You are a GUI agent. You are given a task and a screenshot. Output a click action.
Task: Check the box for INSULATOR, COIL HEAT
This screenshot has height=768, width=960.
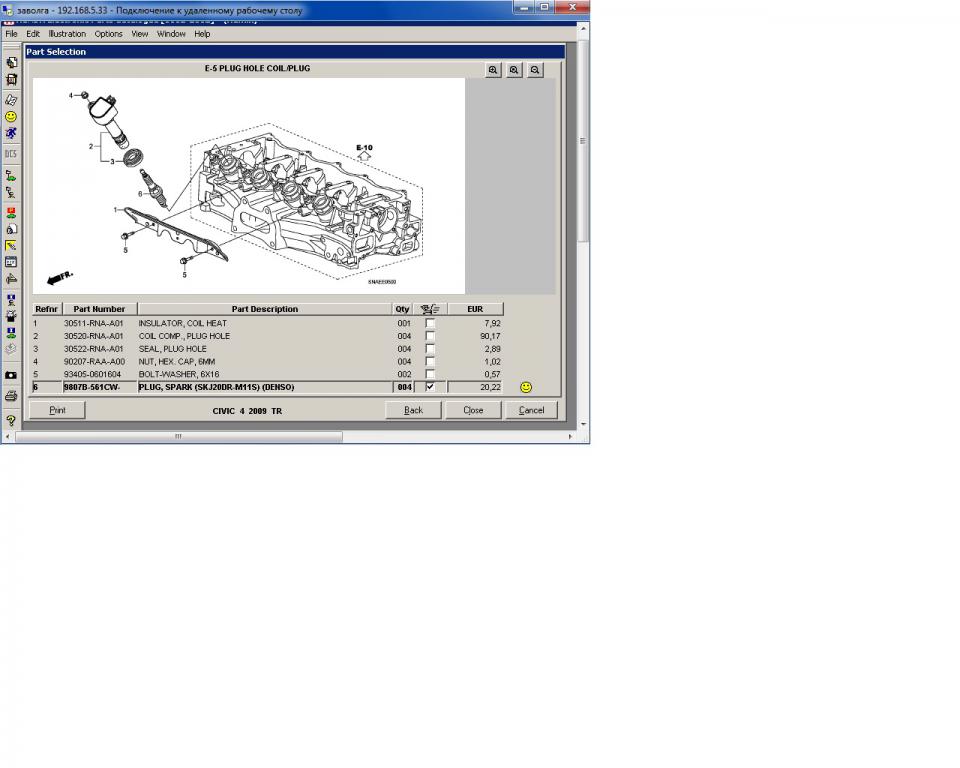pos(430,324)
